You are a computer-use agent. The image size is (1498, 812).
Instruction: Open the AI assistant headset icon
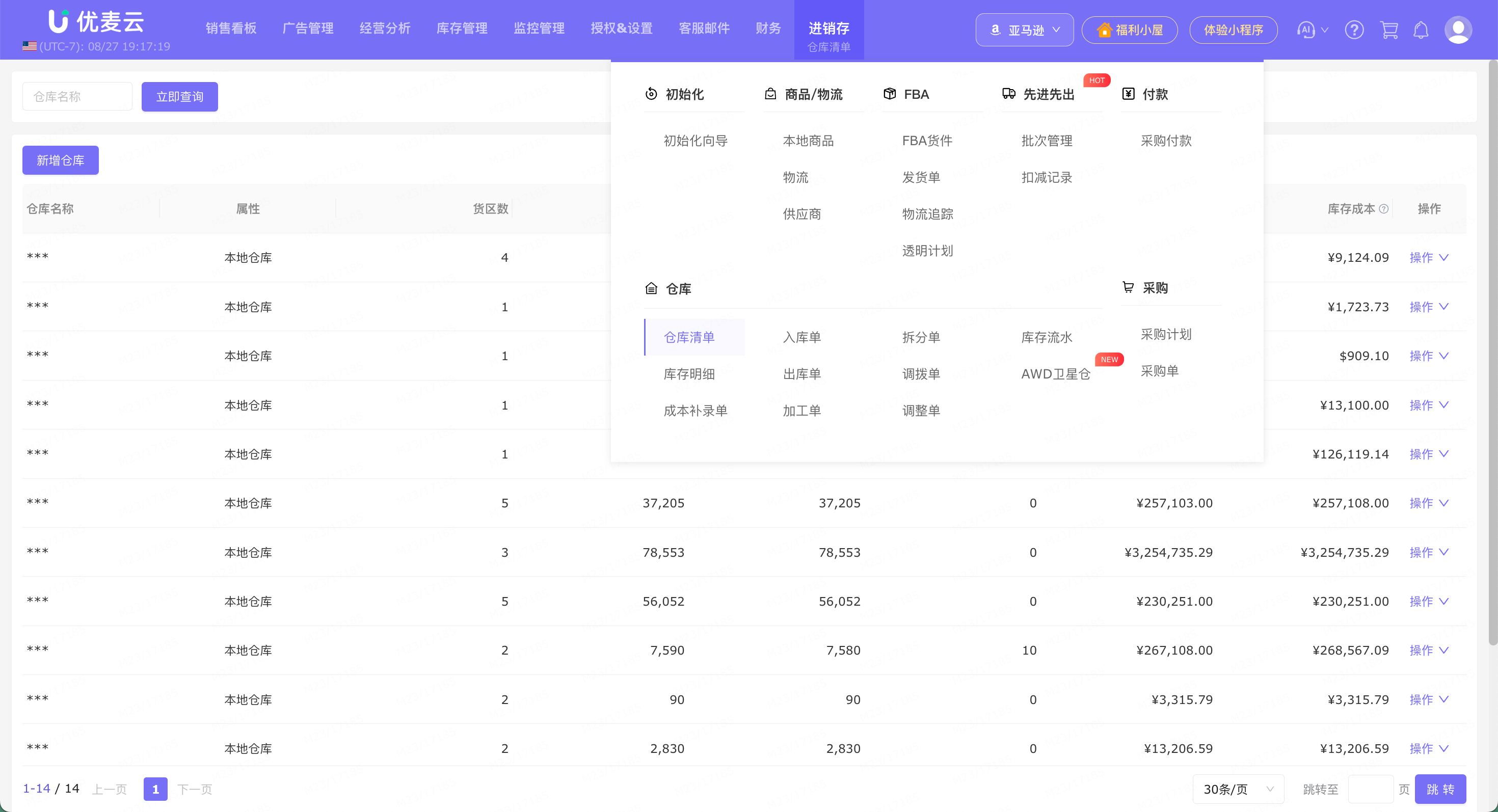point(1306,30)
